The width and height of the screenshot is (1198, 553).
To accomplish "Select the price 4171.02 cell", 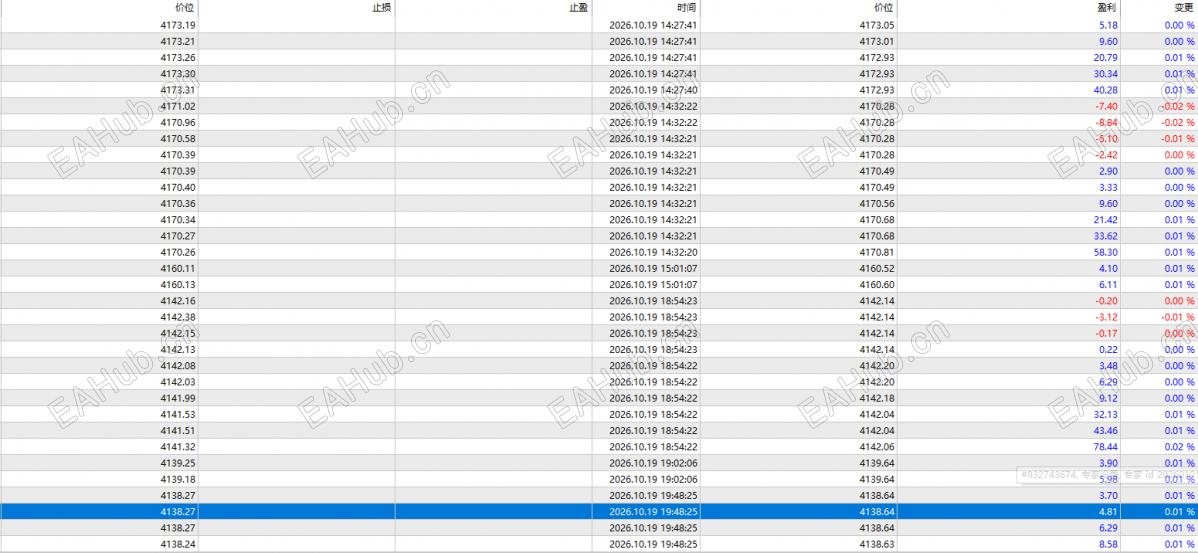I will pyautogui.click(x=177, y=106).
